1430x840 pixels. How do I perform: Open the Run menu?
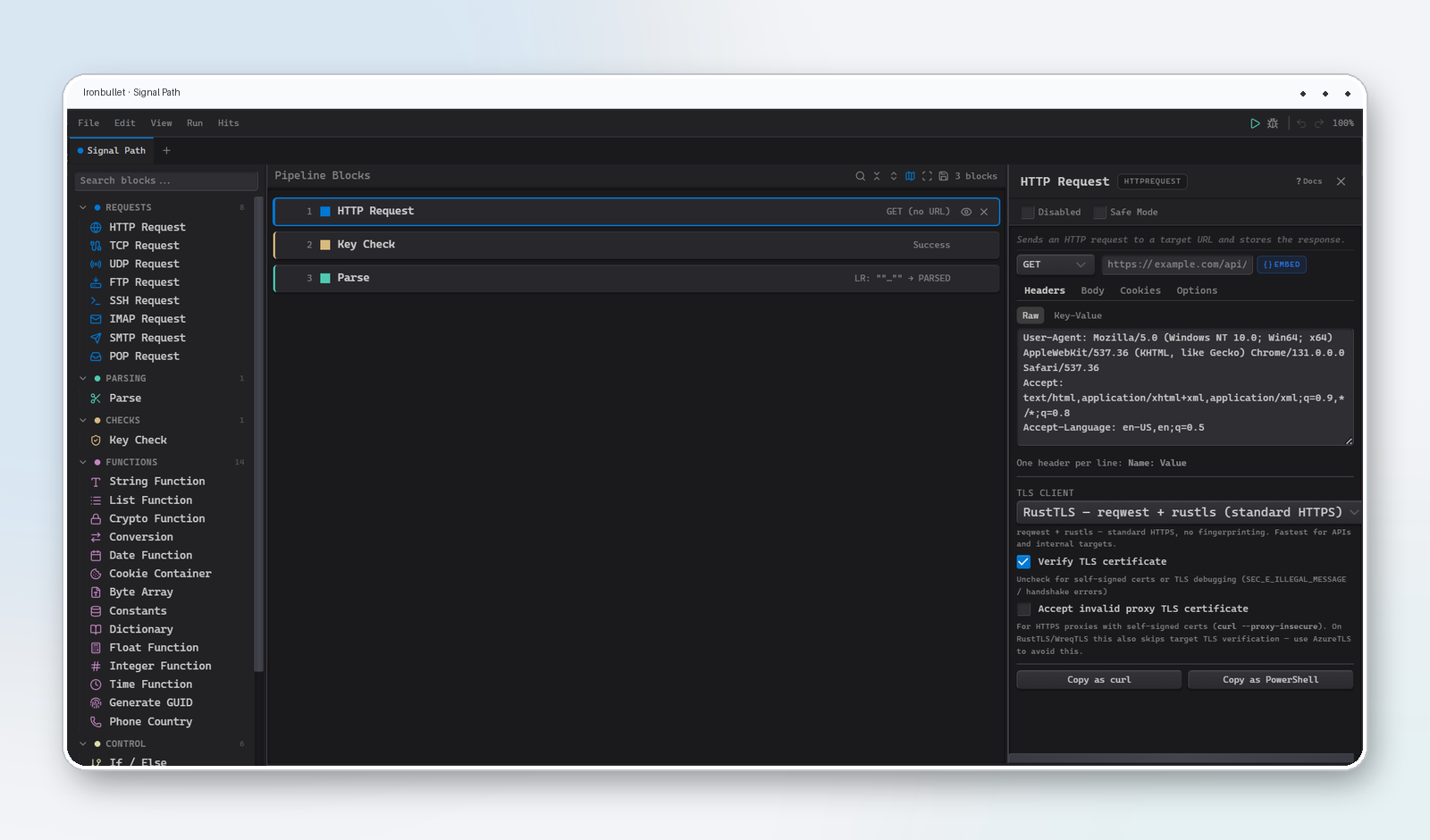click(195, 123)
